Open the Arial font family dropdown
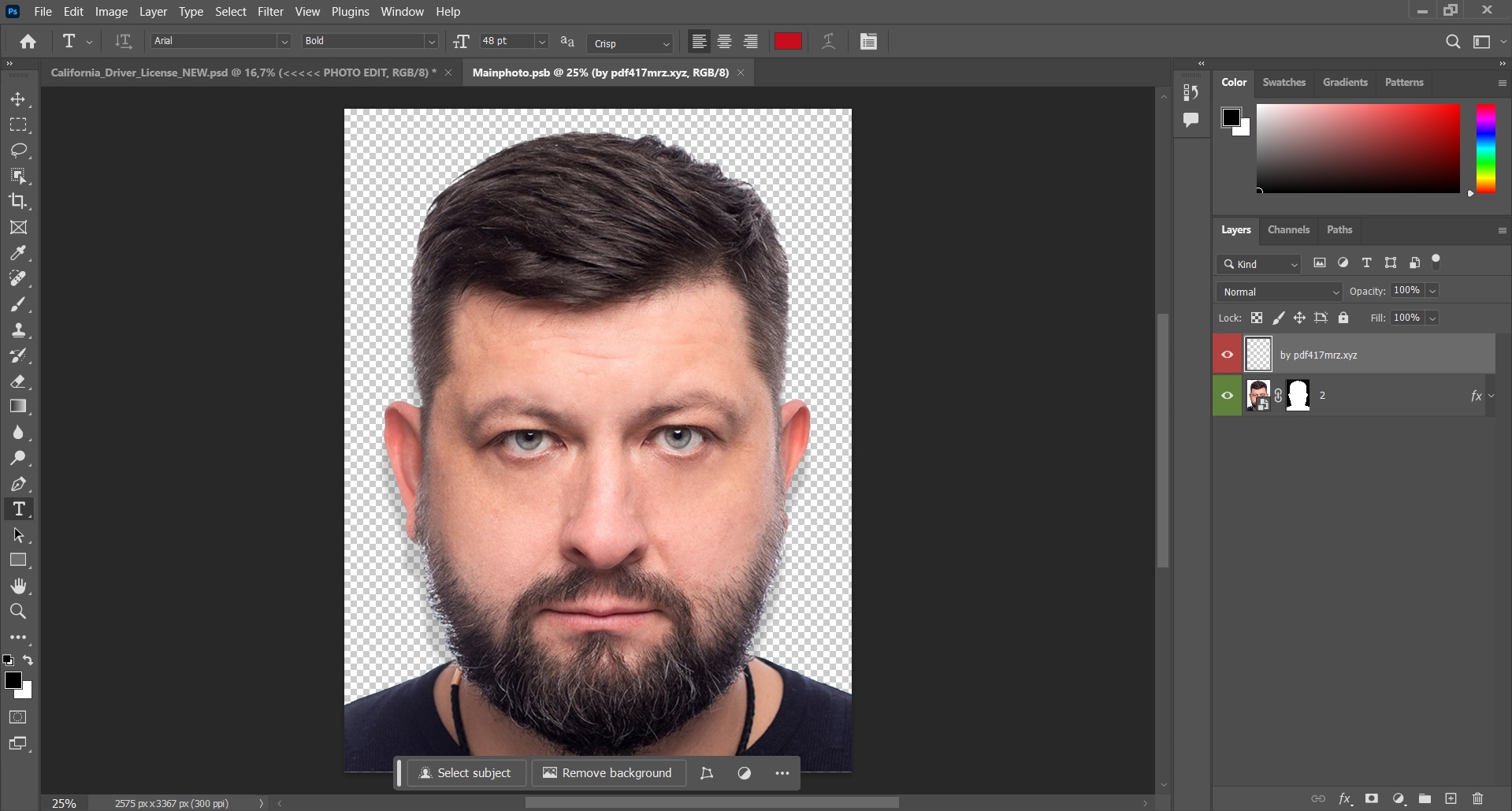Screen dimensions: 1512x811 click(284, 41)
